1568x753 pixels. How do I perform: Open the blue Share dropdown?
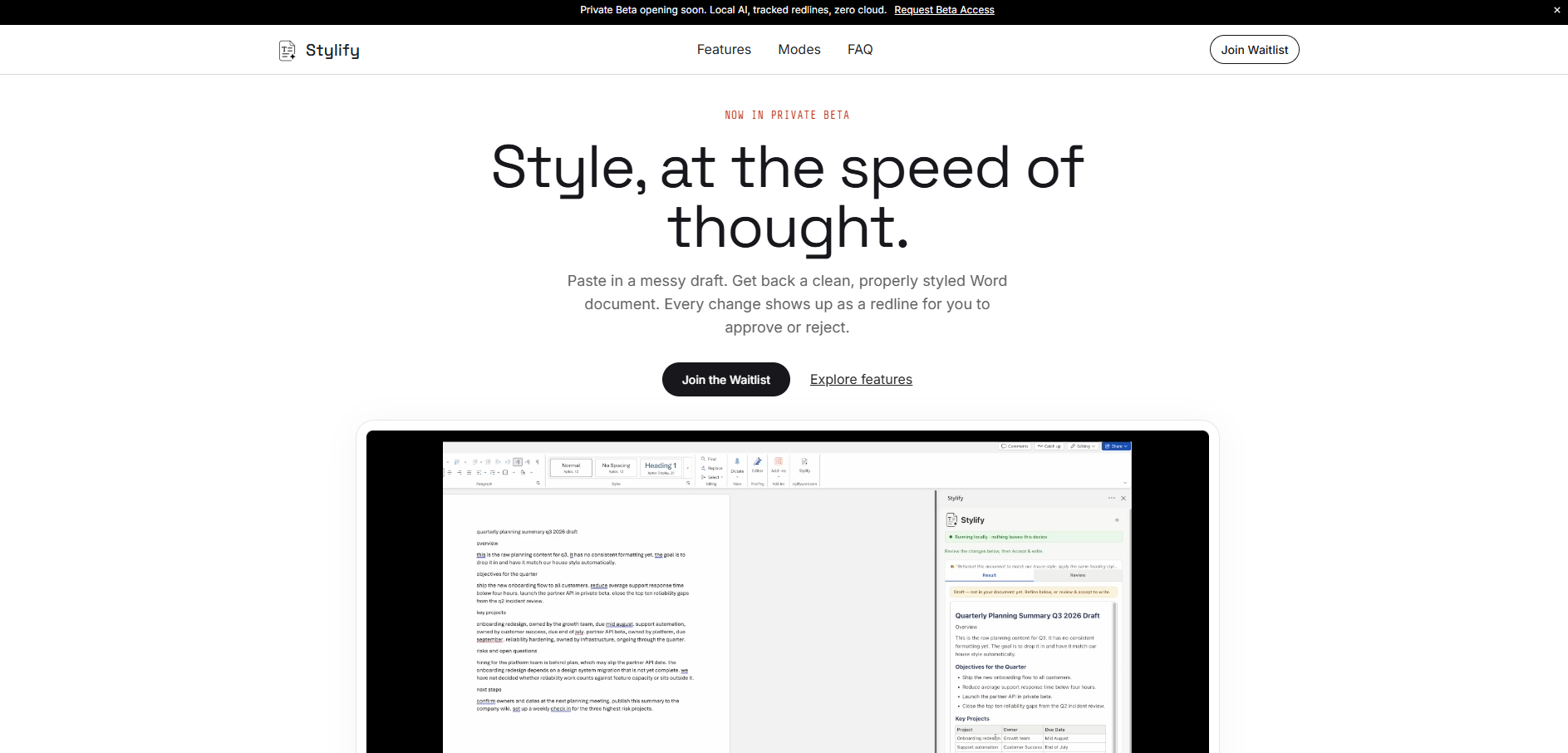(1117, 446)
